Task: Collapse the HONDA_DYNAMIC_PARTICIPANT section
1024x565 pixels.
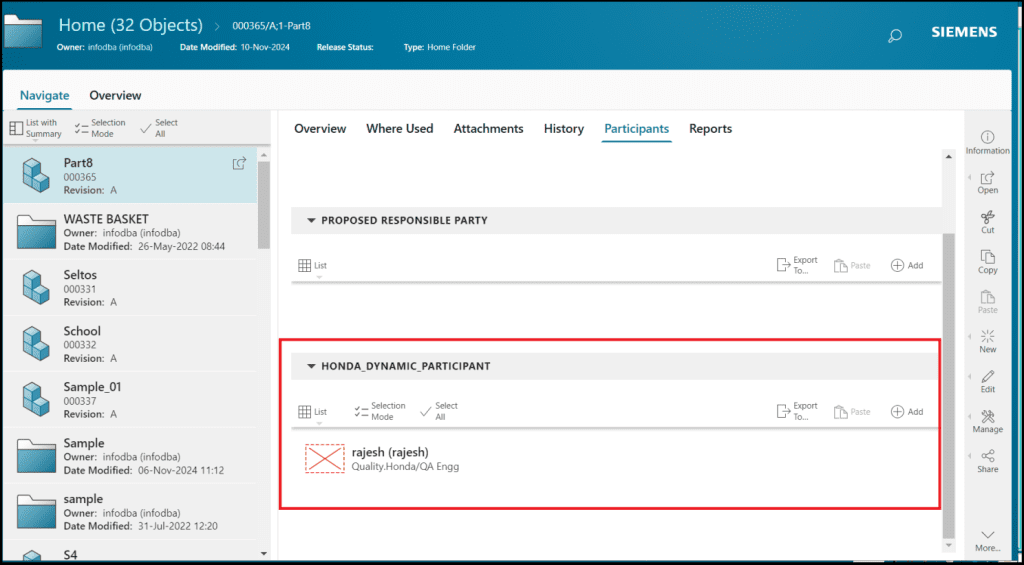Action: pyautogui.click(x=311, y=366)
